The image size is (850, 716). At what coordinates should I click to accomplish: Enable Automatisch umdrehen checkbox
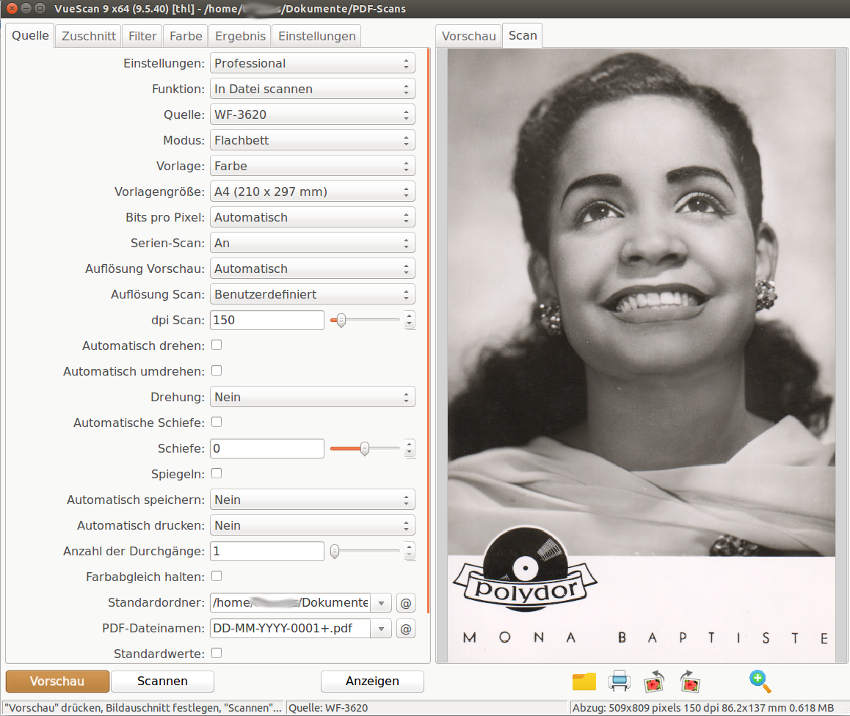click(x=216, y=371)
